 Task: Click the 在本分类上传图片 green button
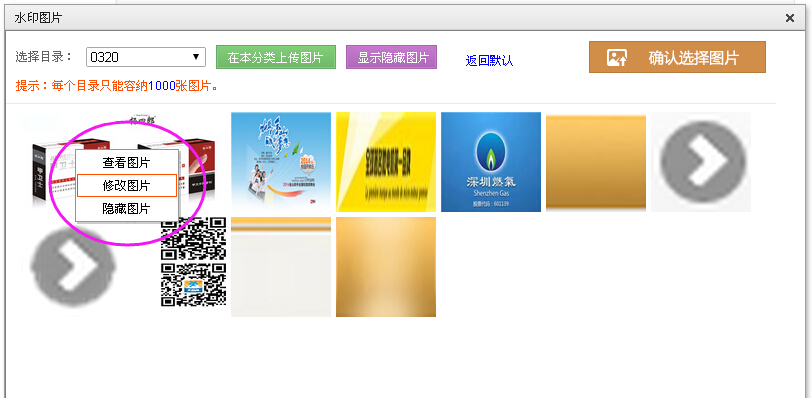(x=276, y=57)
